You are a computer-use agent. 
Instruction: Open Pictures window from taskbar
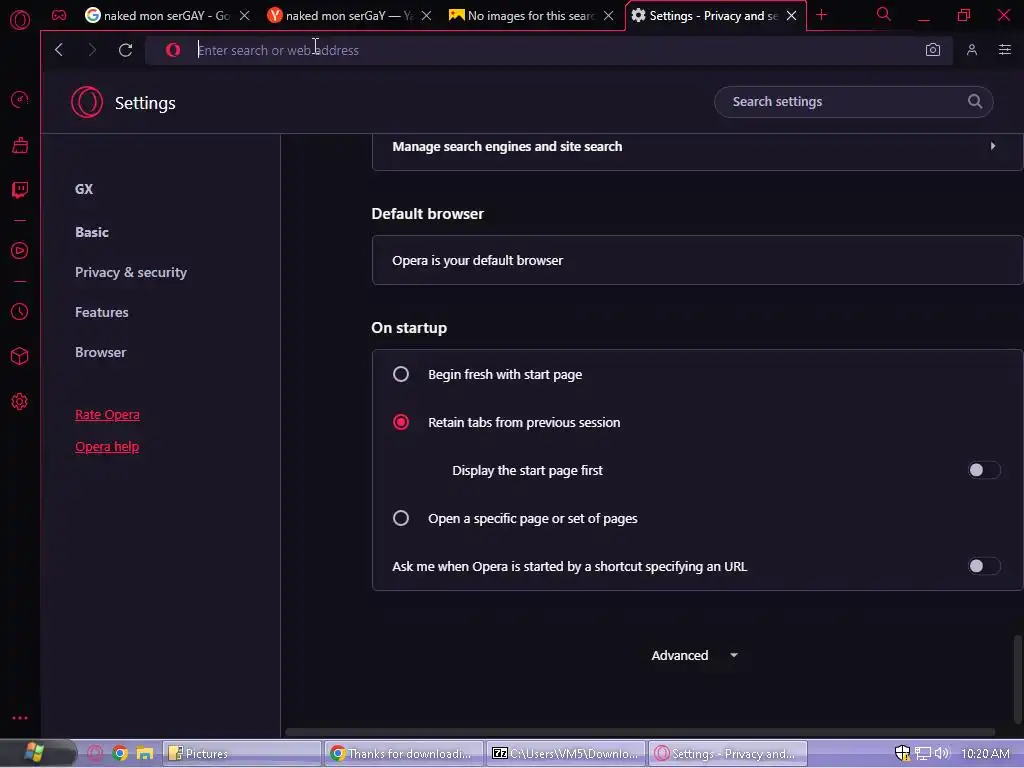(x=241, y=753)
